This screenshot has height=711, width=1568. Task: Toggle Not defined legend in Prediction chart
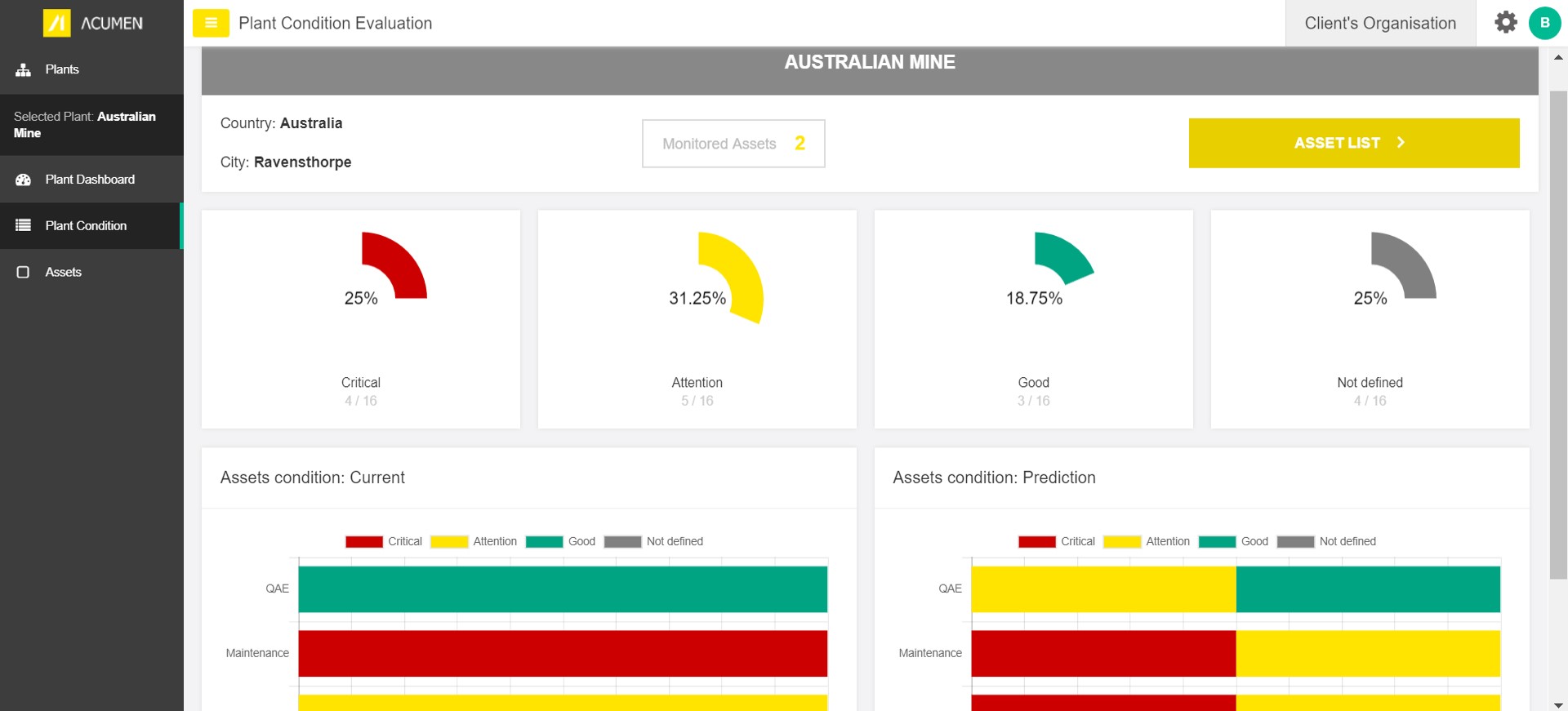coord(1326,541)
